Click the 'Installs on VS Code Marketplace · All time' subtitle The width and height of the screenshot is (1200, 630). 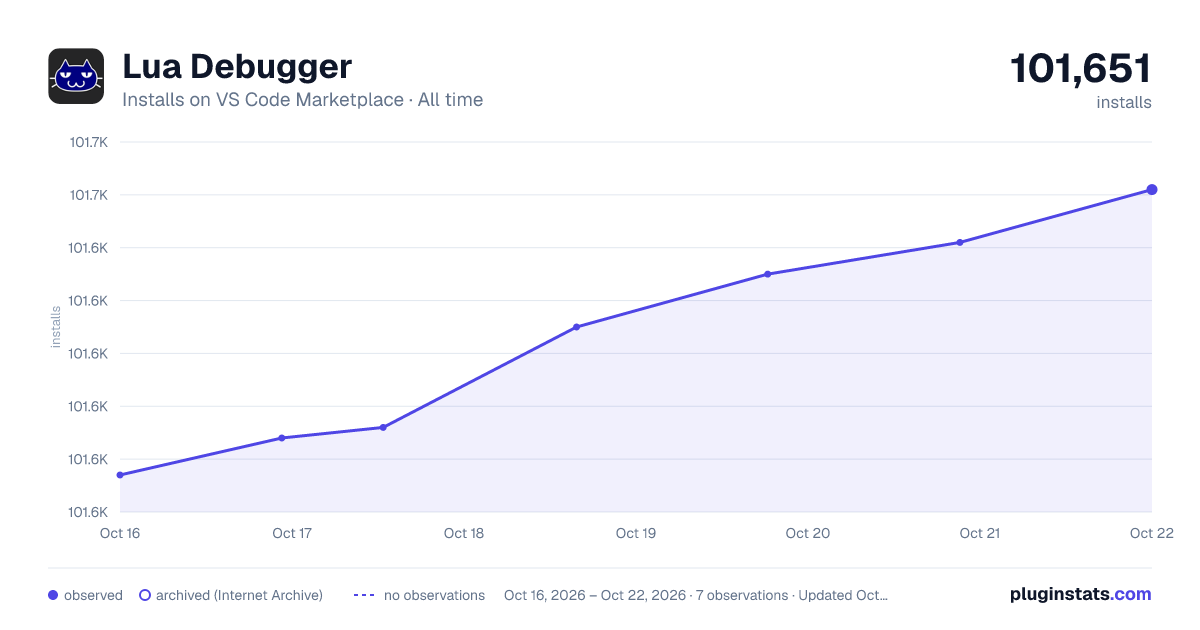click(x=302, y=100)
